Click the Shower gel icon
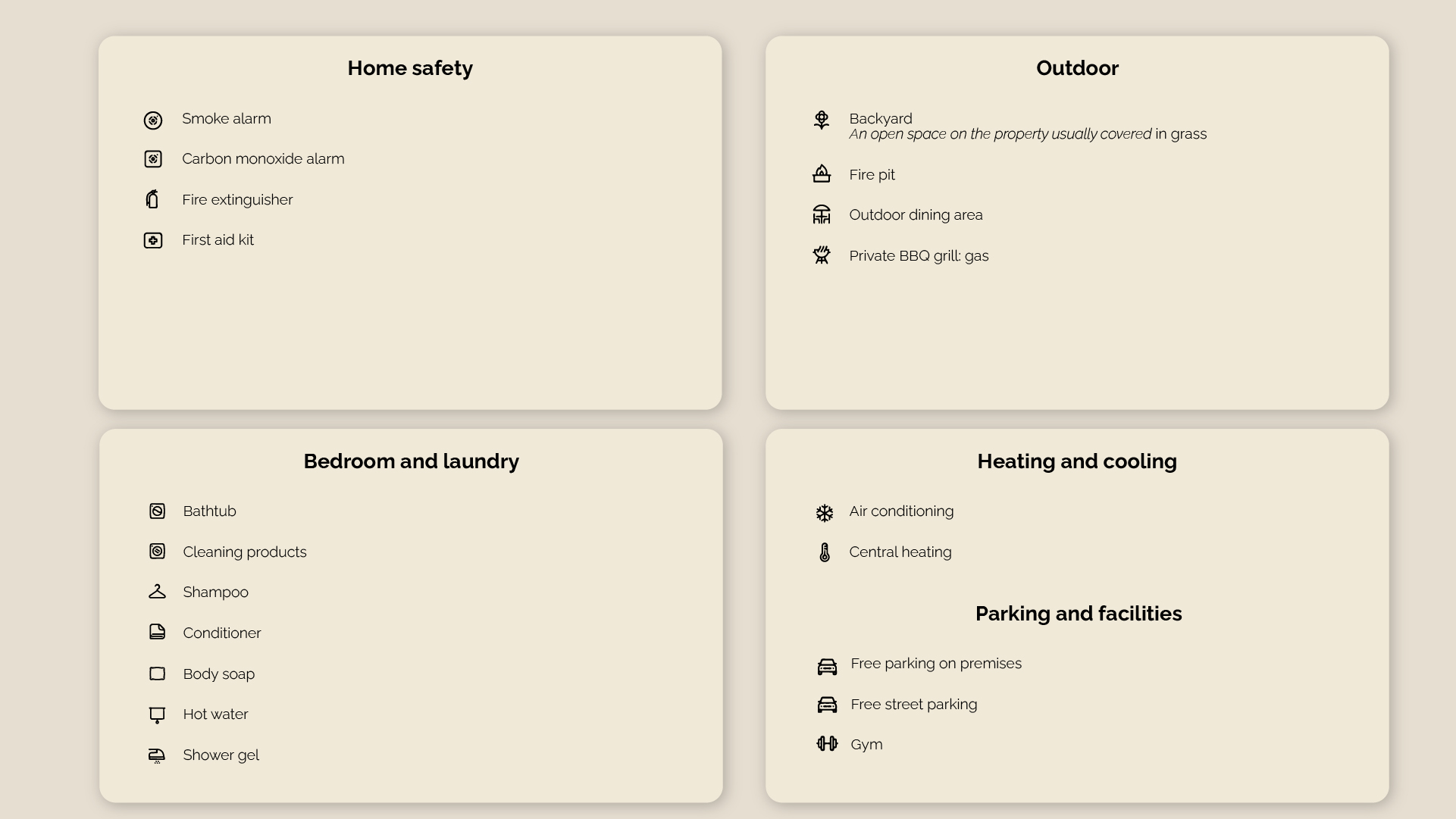 click(x=157, y=755)
